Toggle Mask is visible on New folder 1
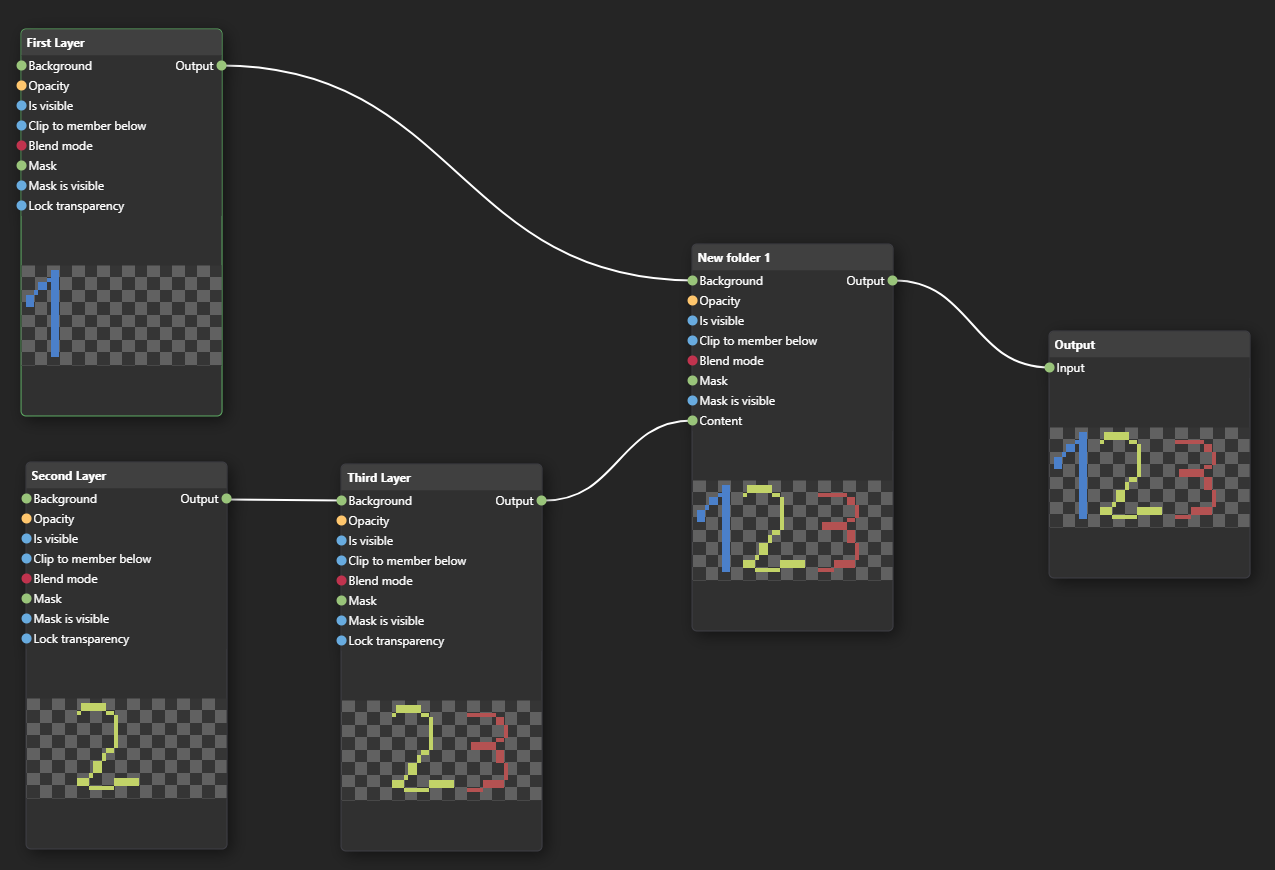This screenshot has width=1275, height=870. click(x=691, y=400)
